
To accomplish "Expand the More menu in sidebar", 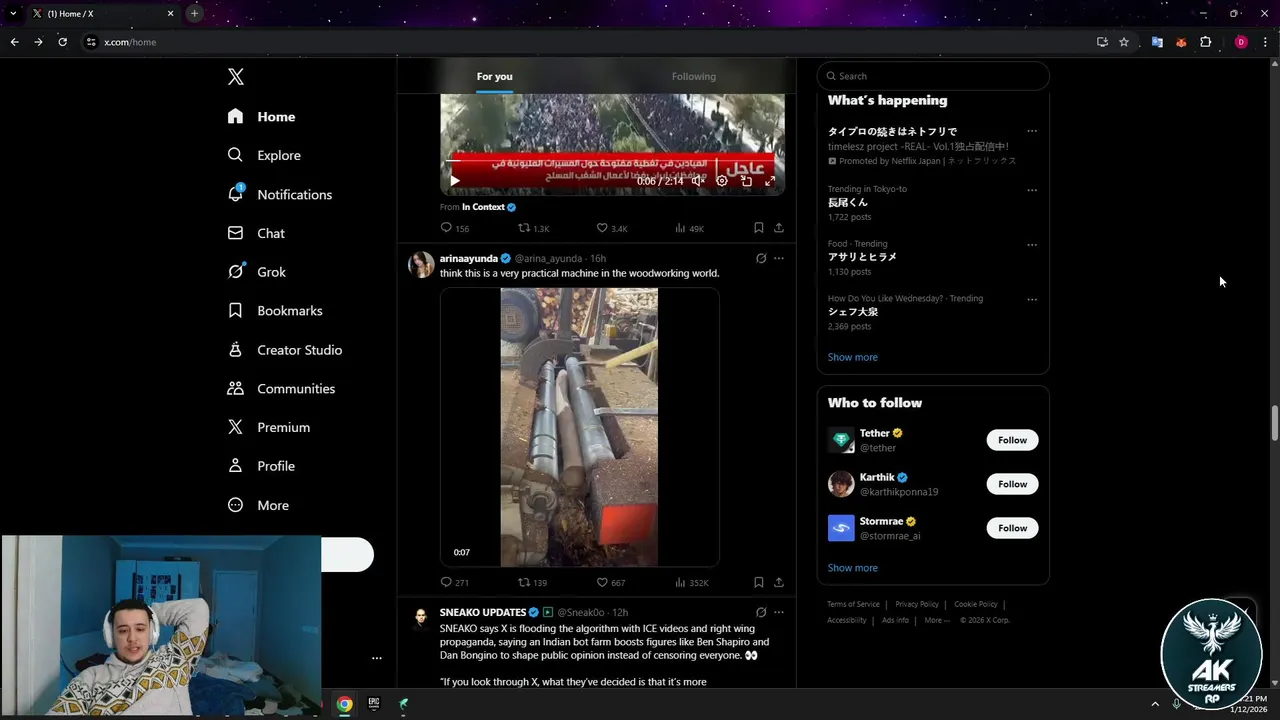I will click(x=259, y=505).
